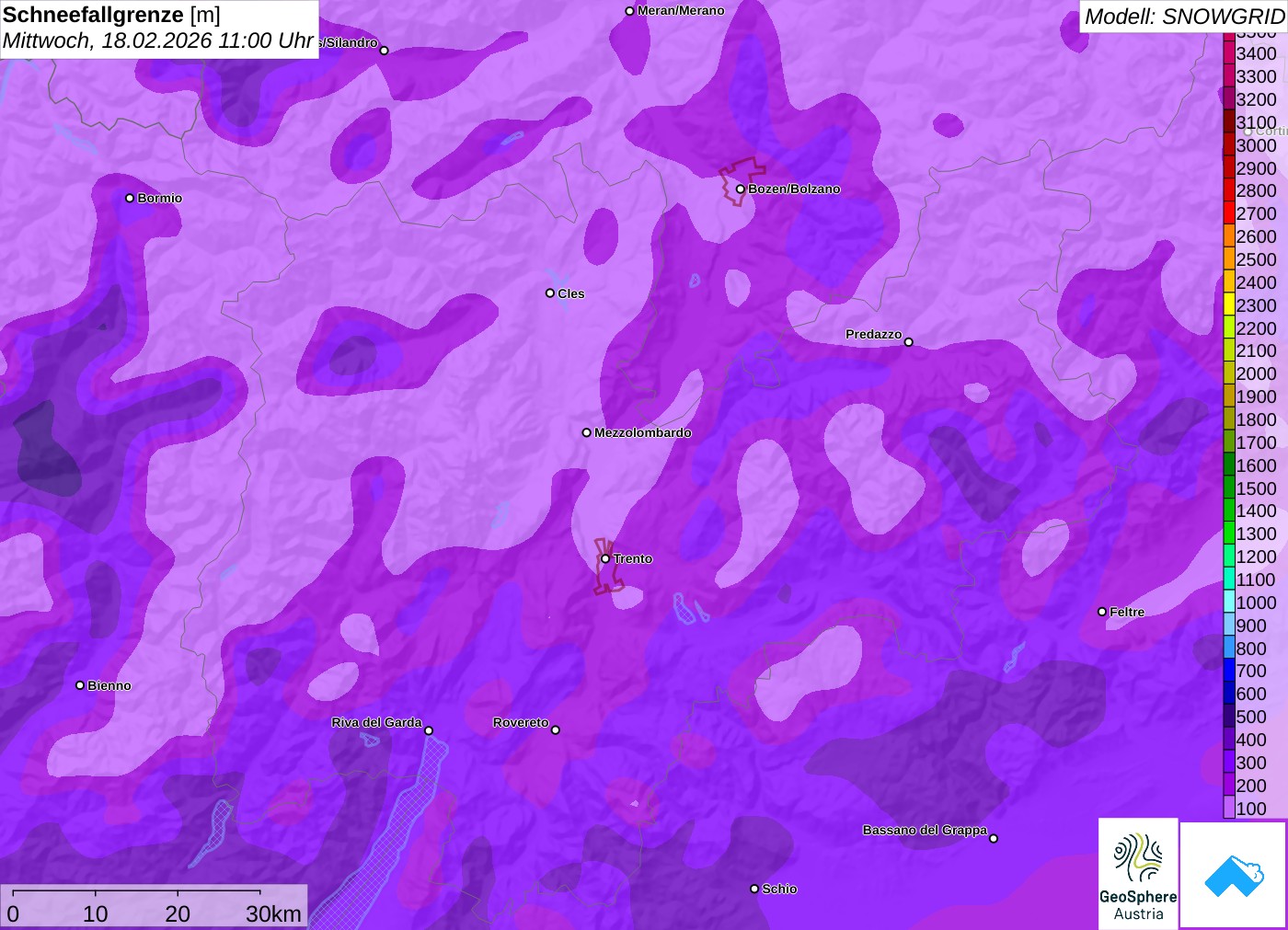Screen dimensions: 1288x930
Task: Click the Modell: SNOWGRID label
Action: 1184,17
